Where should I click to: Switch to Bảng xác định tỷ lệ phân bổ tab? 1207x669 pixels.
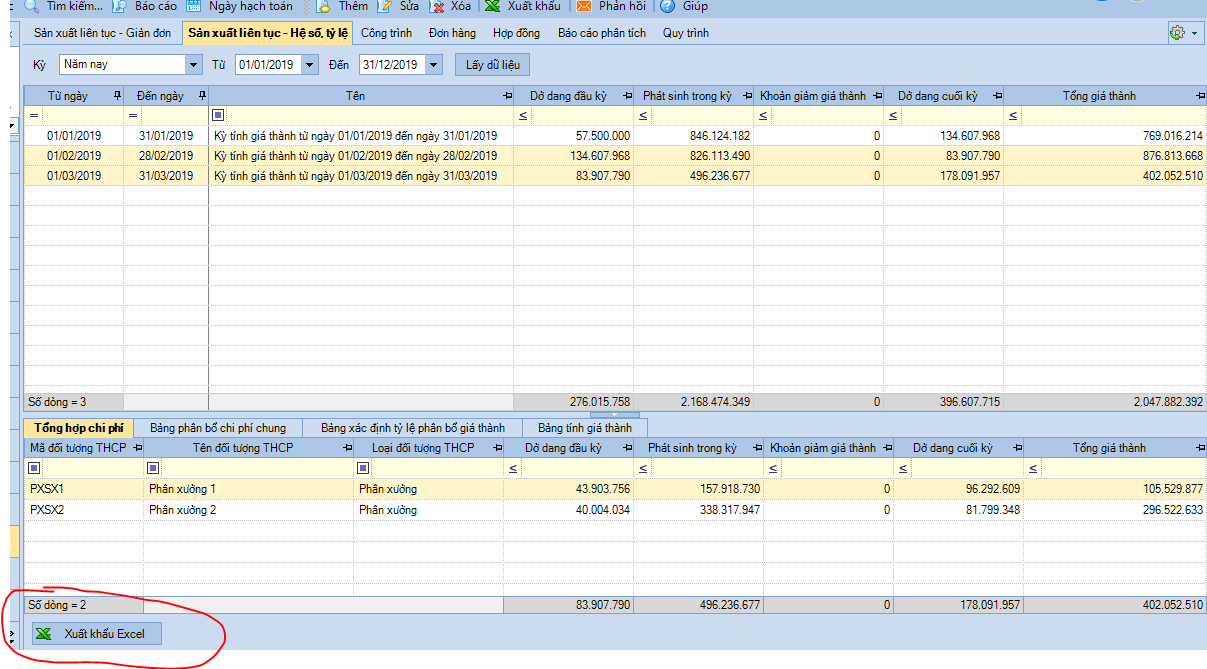pos(413,428)
